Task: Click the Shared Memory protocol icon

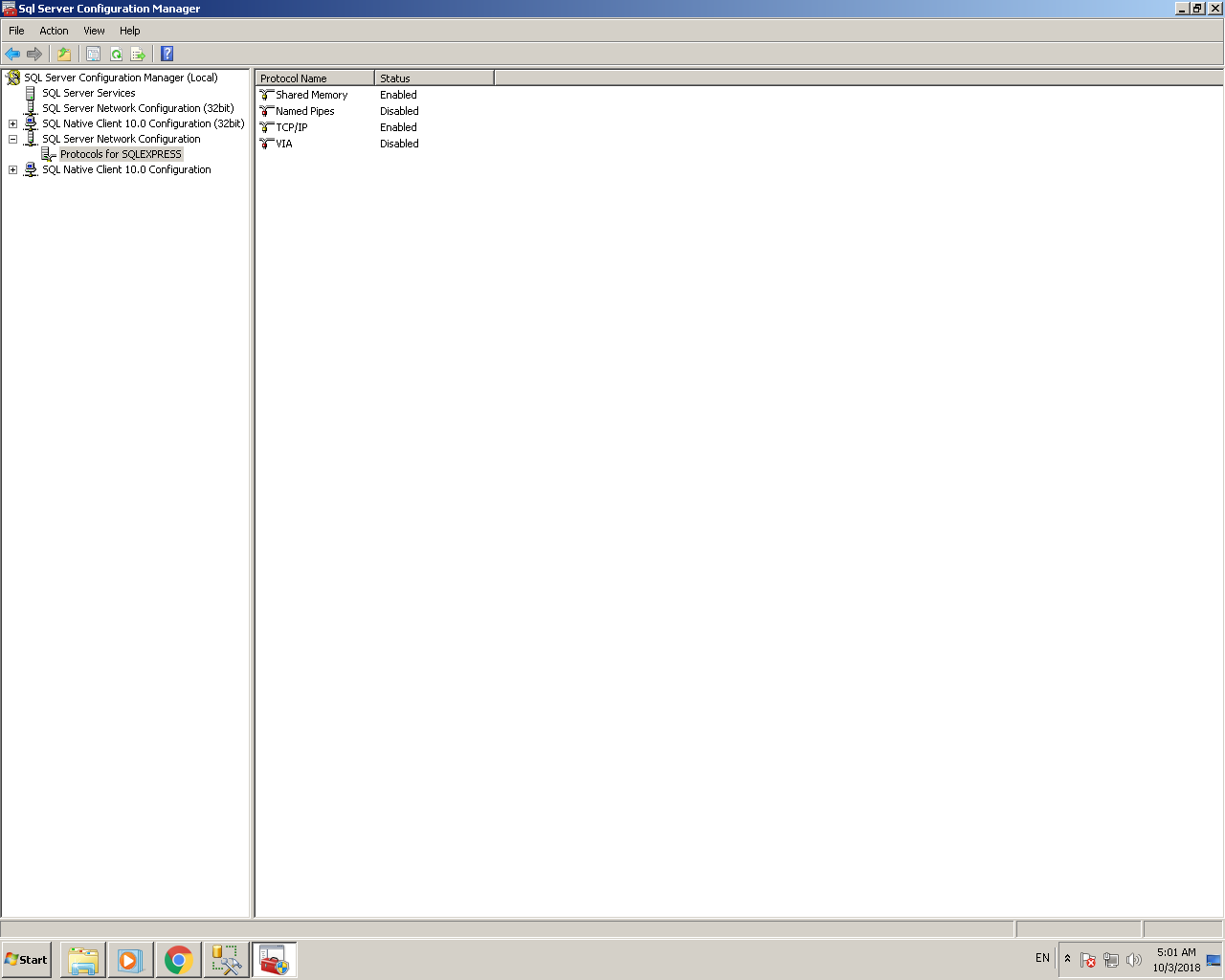Action: (x=267, y=95)
